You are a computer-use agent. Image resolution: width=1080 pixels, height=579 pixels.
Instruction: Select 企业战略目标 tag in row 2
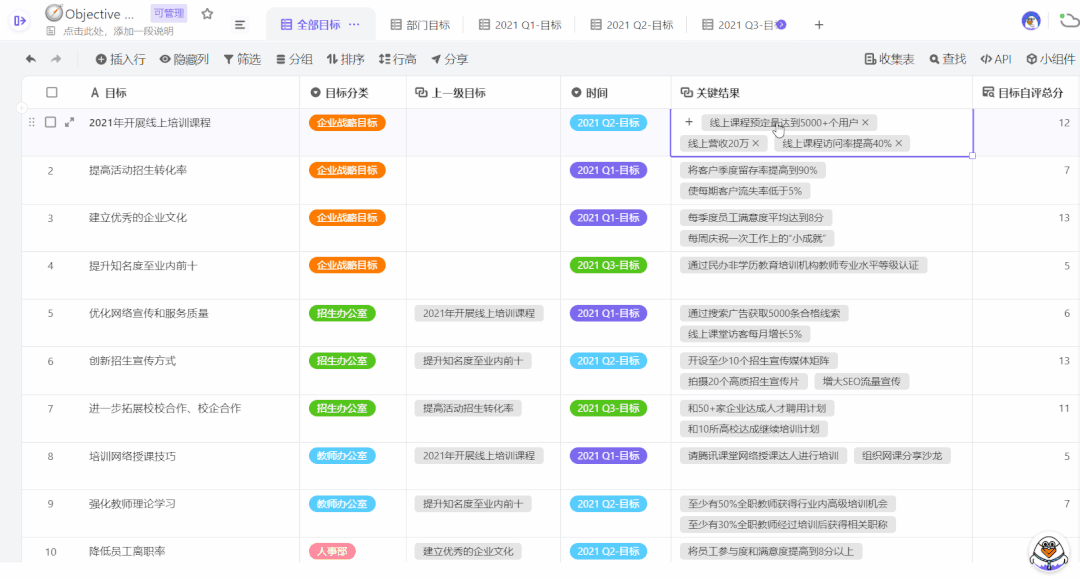click(x=347, y=170)
